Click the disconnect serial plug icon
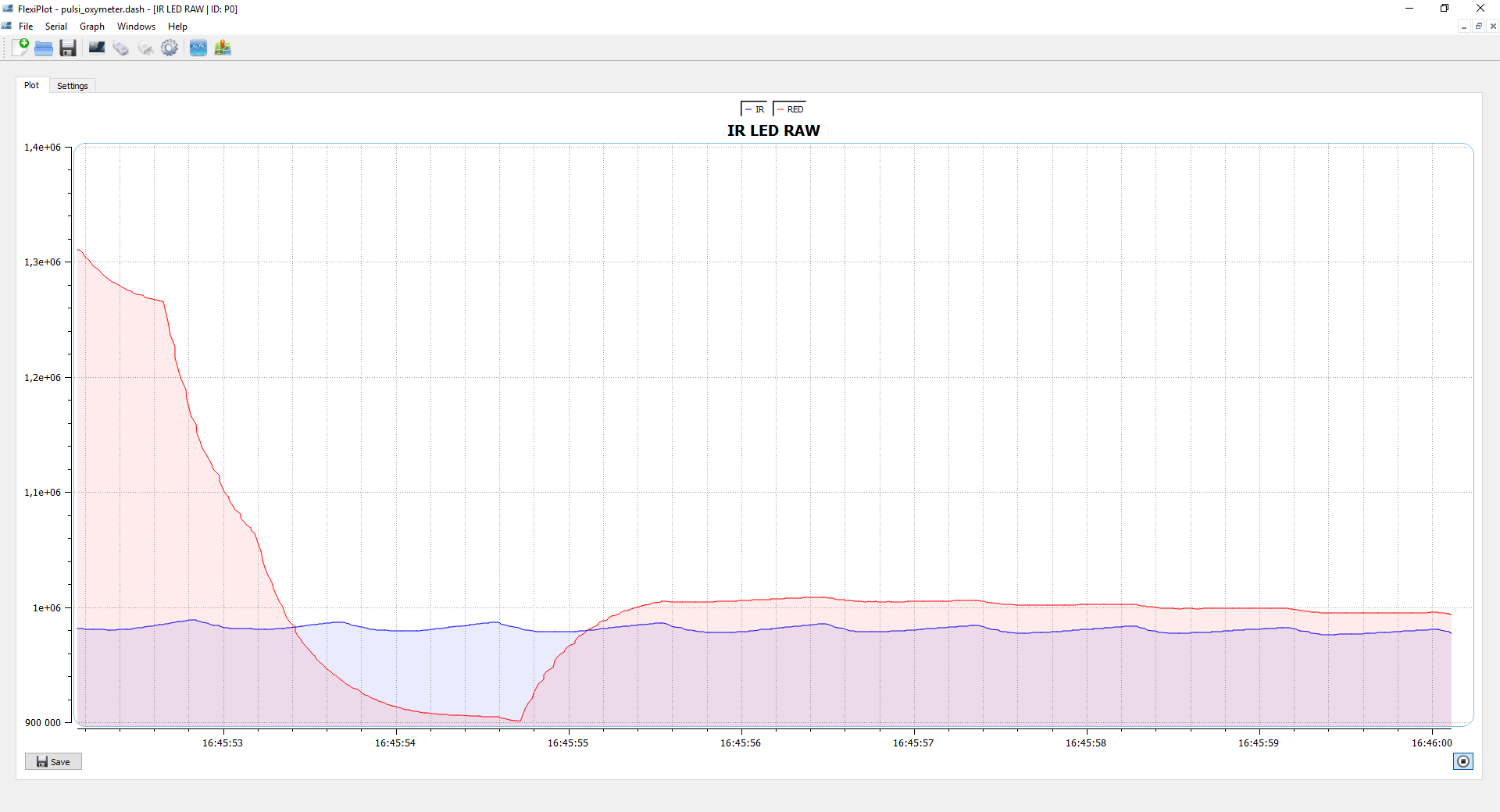The width and height of the screenshot is (1500, 812). click(145, 48)
